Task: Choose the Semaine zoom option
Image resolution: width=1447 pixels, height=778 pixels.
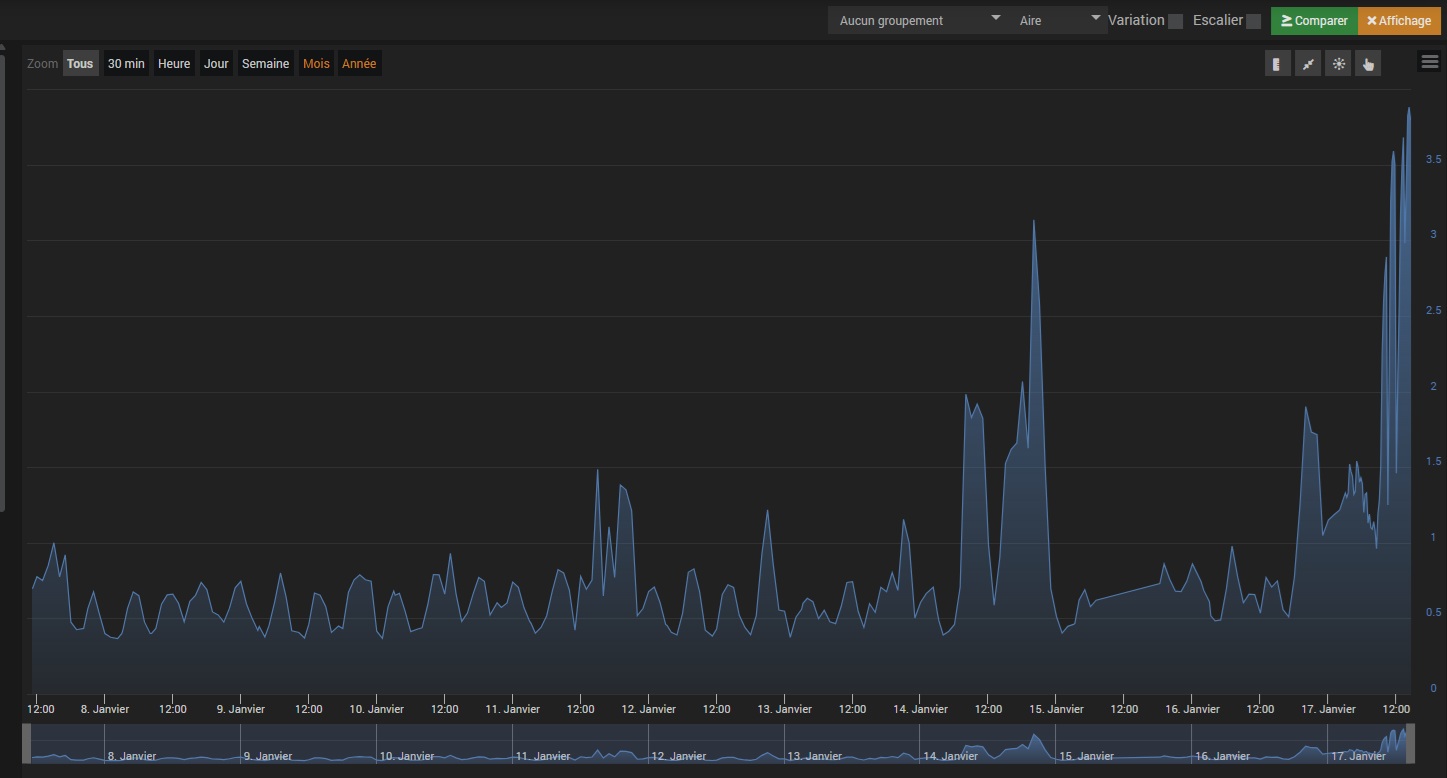Action: (x=265, y=64)
